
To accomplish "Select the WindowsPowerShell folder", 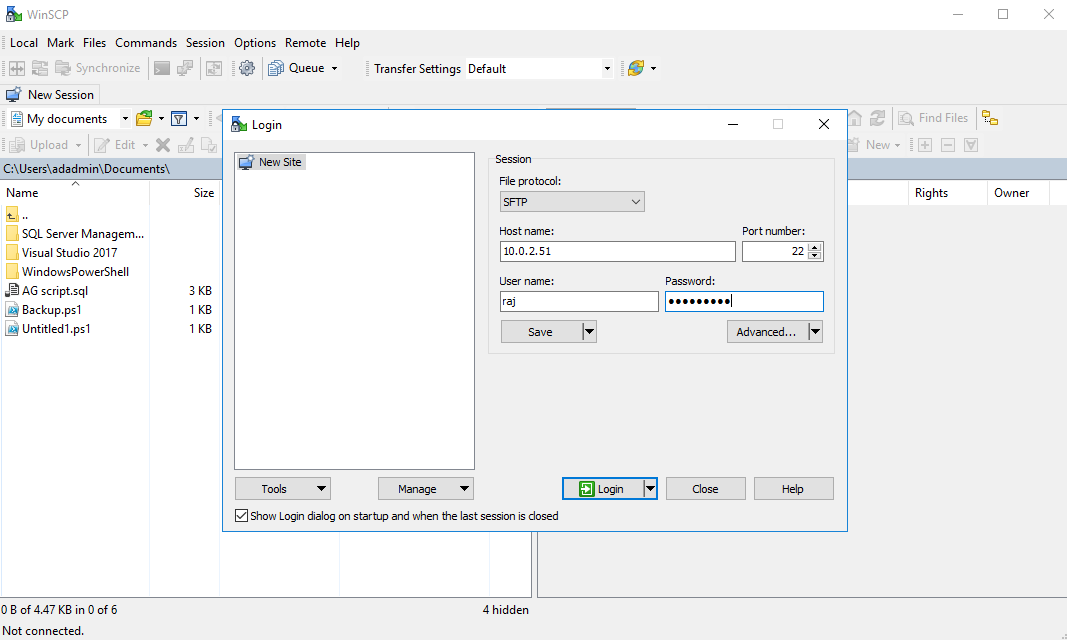I will [67, 272].
